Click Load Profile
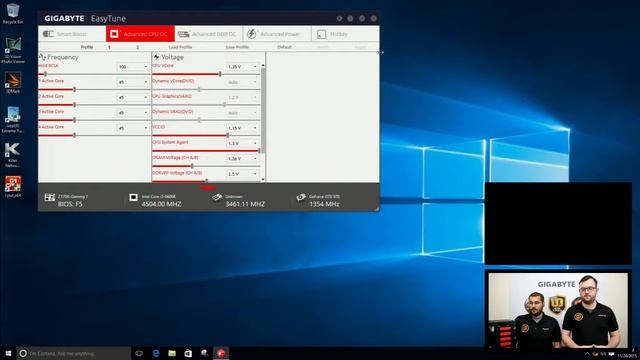This screenshot has width=640, height=360. pyautogui.click(x=180, y=47)
